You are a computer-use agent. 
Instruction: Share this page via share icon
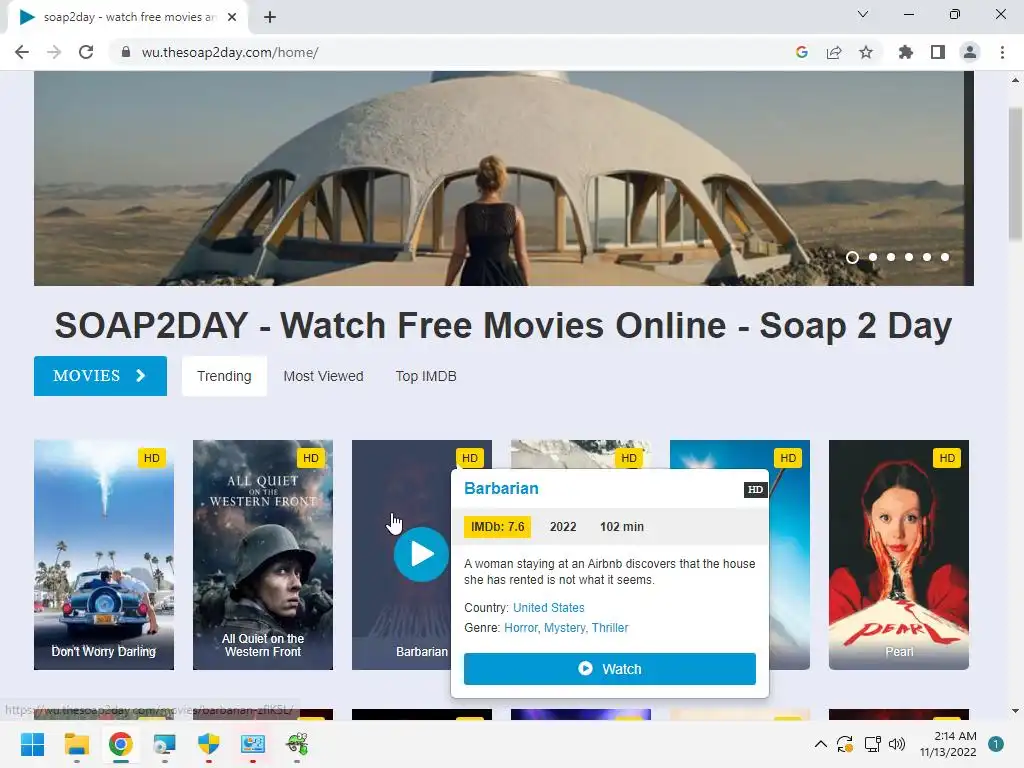click(x=834, y=52)
